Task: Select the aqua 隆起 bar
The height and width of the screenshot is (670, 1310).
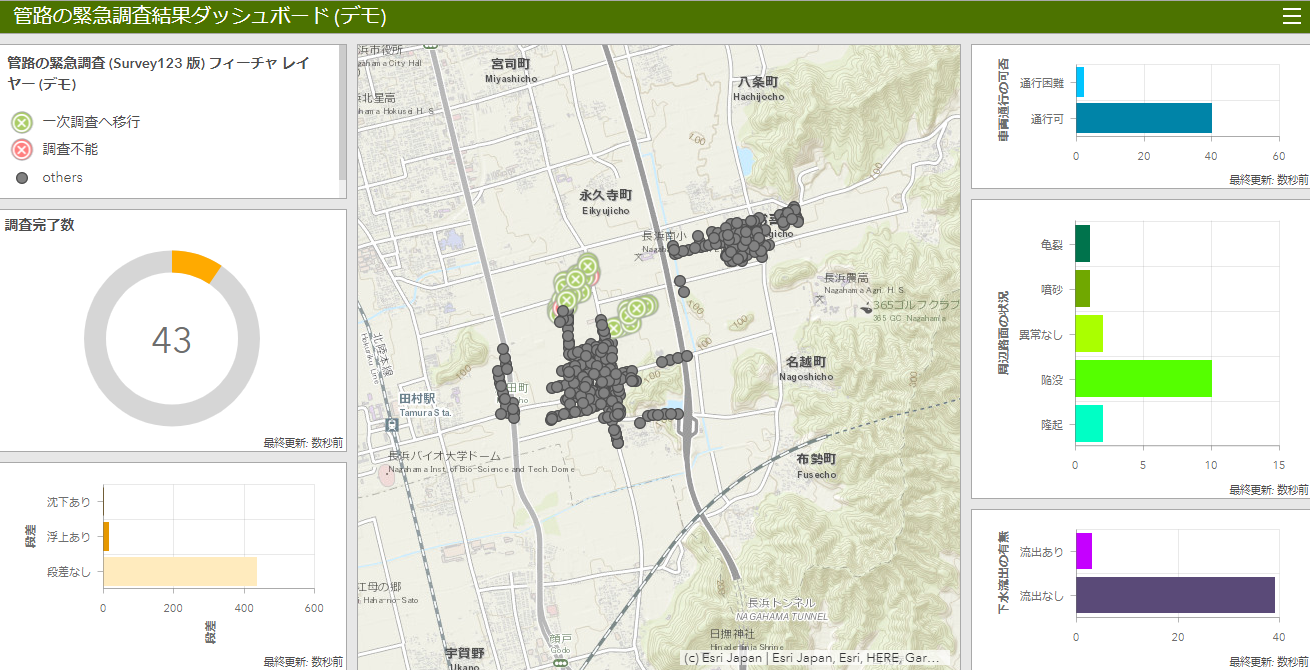Action: tap(1089, 424)
